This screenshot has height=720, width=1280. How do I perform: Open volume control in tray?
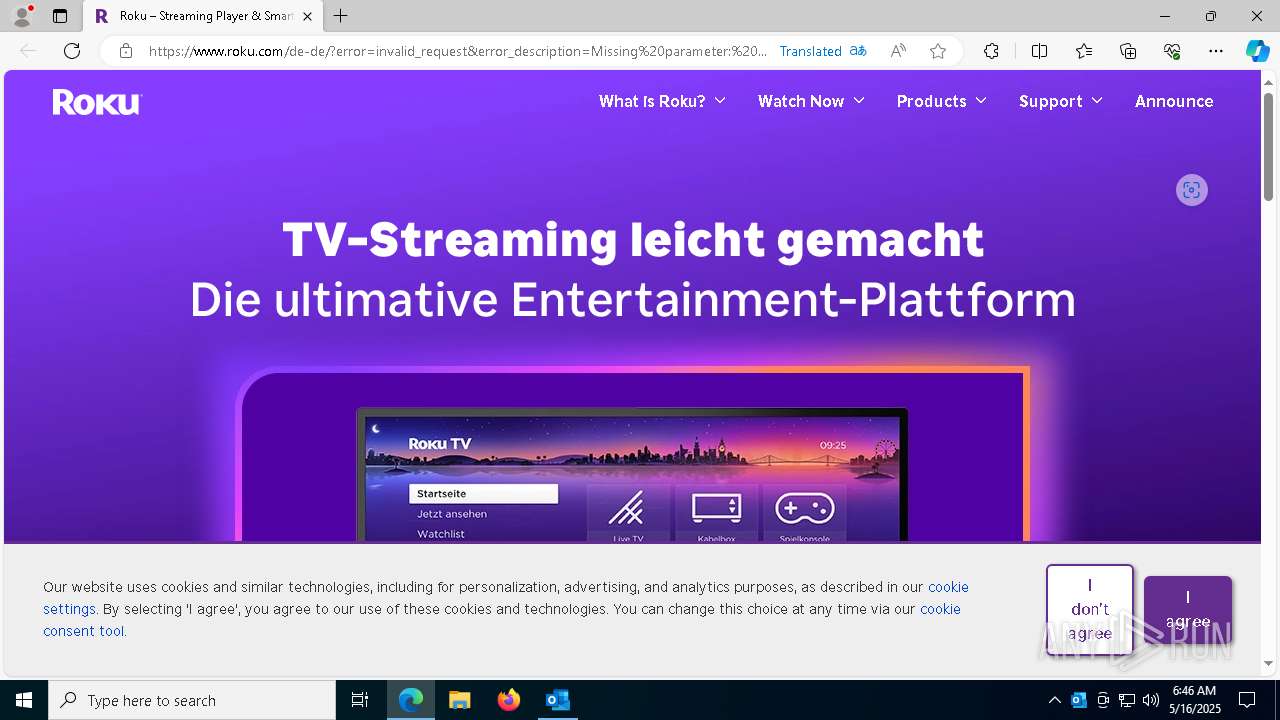[x=1150, y=700]
